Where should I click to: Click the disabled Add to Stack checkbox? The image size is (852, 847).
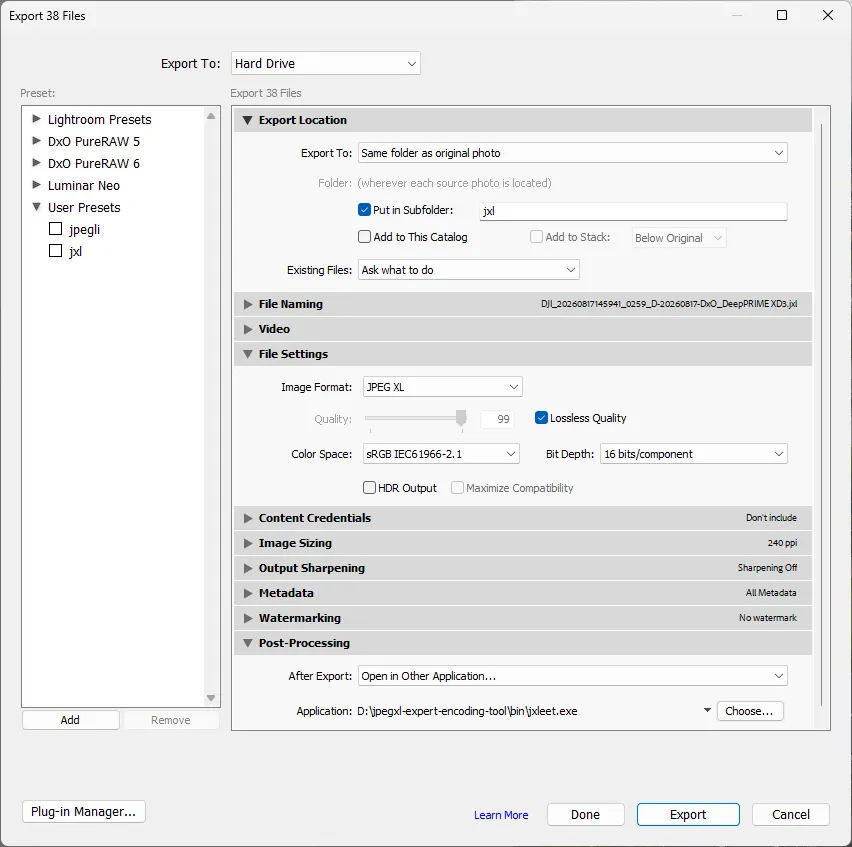click(x=536, y=237)
